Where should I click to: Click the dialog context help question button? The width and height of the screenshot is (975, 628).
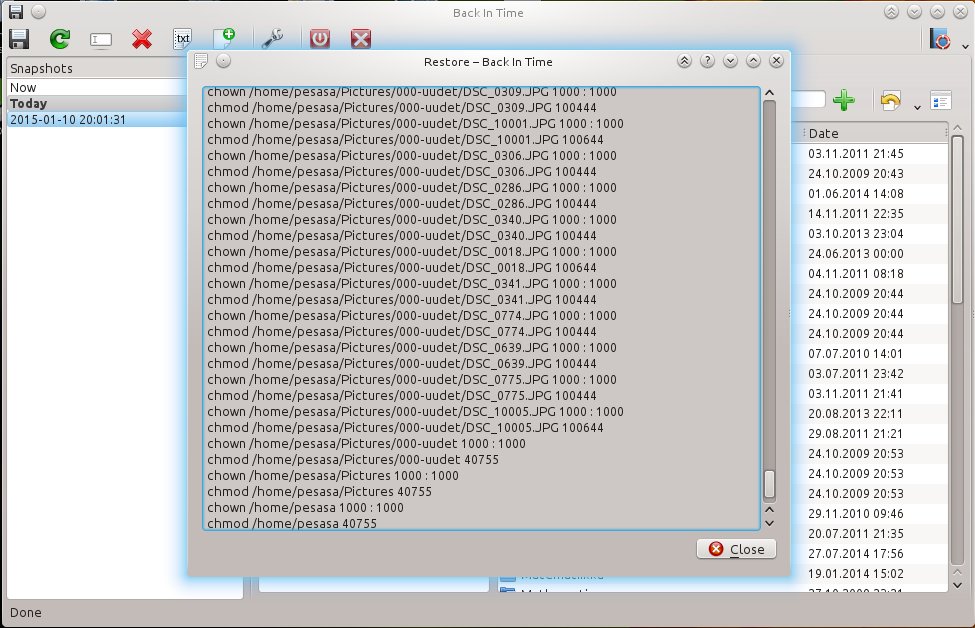click(707, 61)
